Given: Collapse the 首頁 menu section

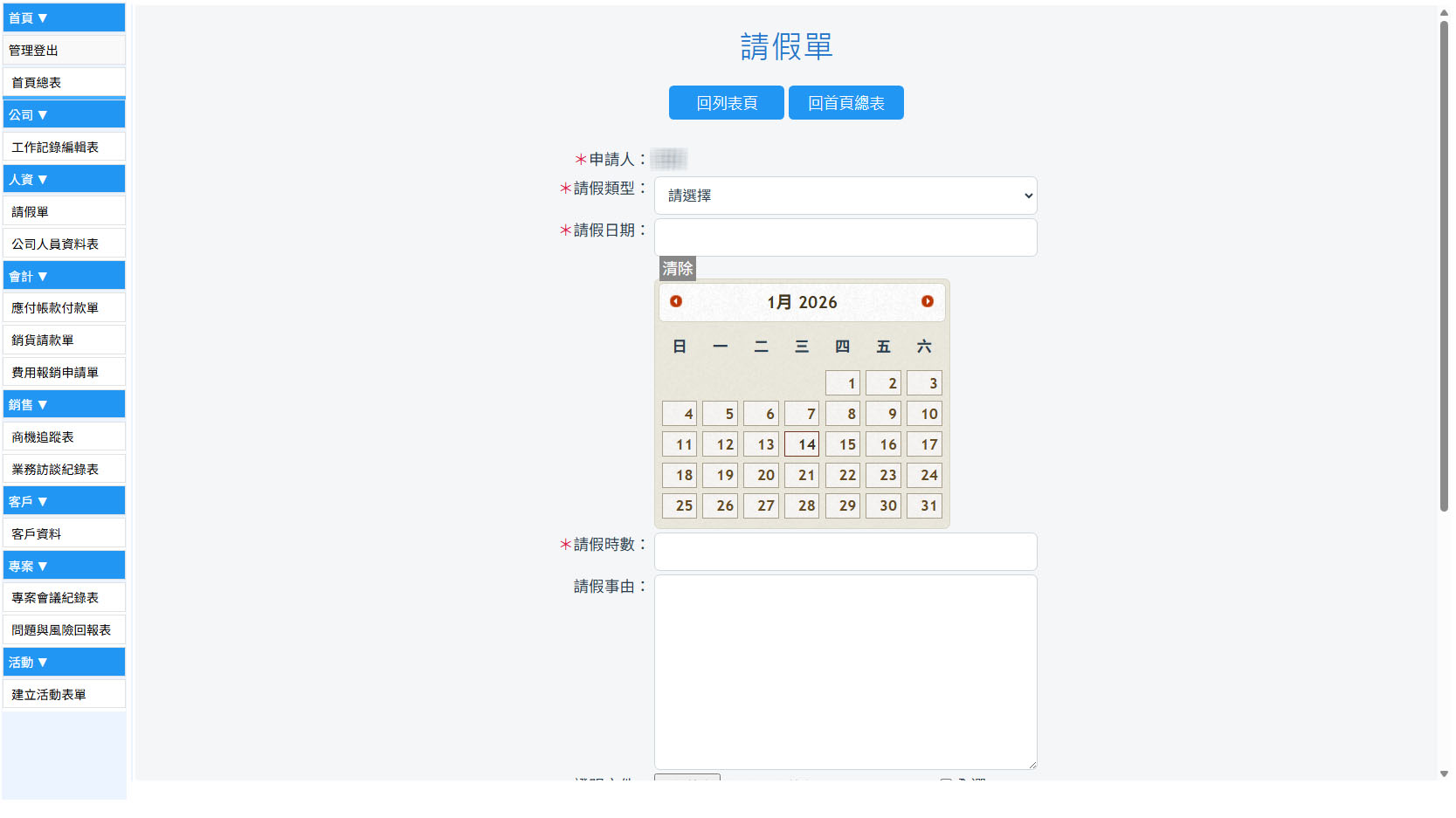Looking at the screenshot, I should pos(64,17).
